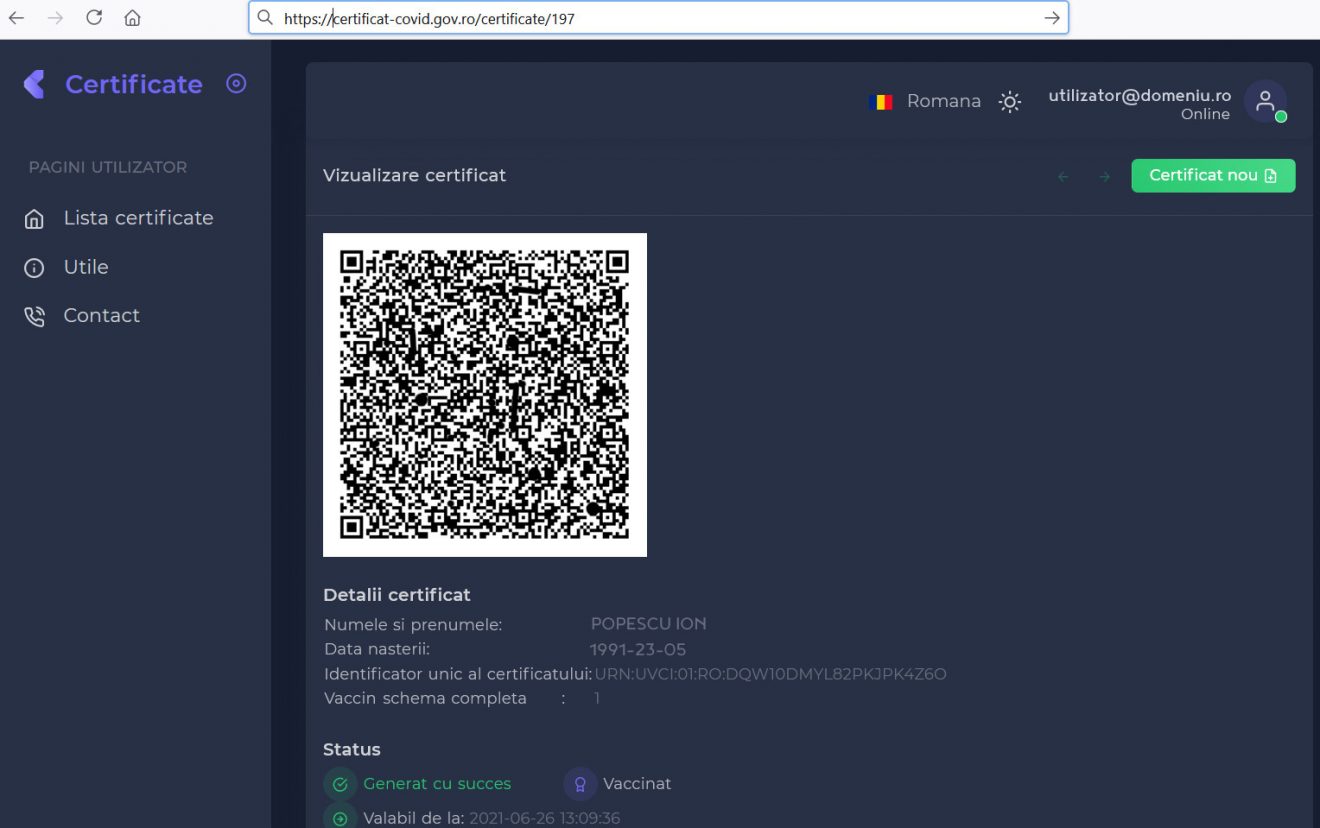Open Lista certificate page

click(138, 218)
